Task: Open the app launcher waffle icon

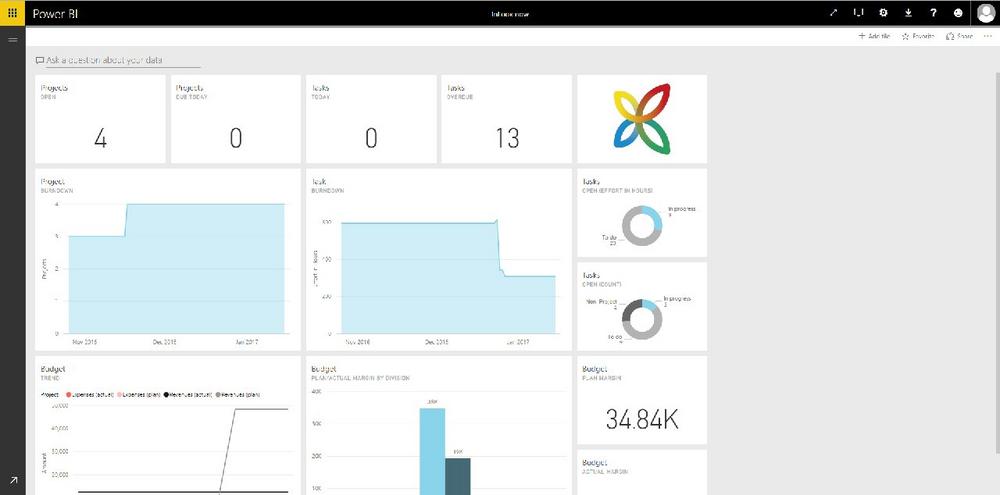Action: [12, 13]
